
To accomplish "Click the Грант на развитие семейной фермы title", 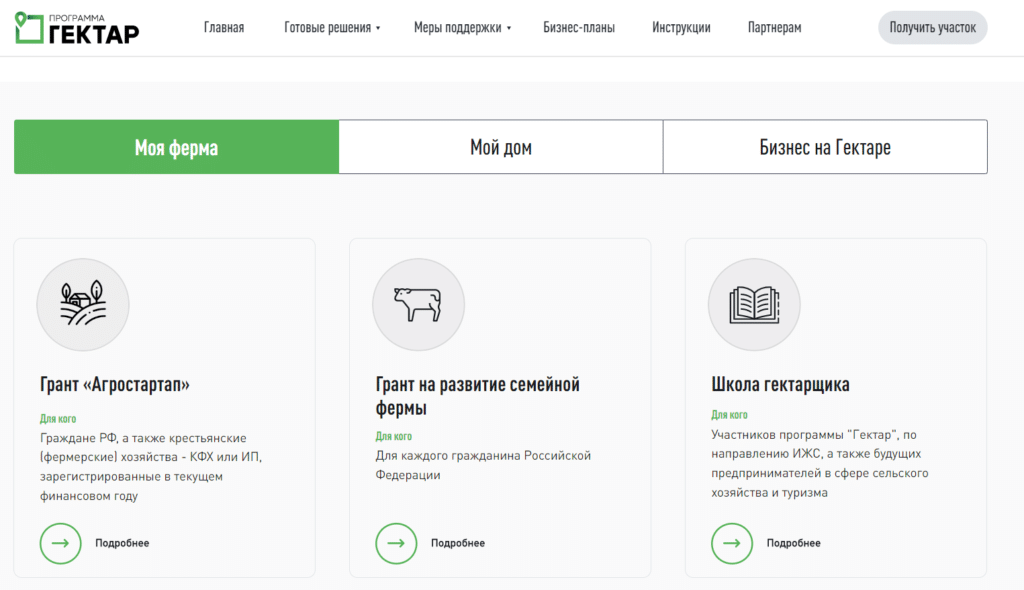I will point(477,396).
